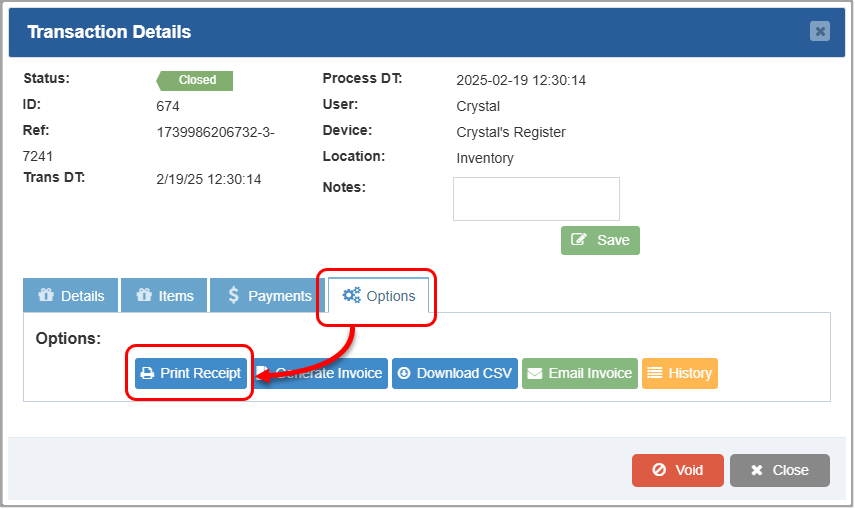Close dialog with header X icon

click(820, 31)
